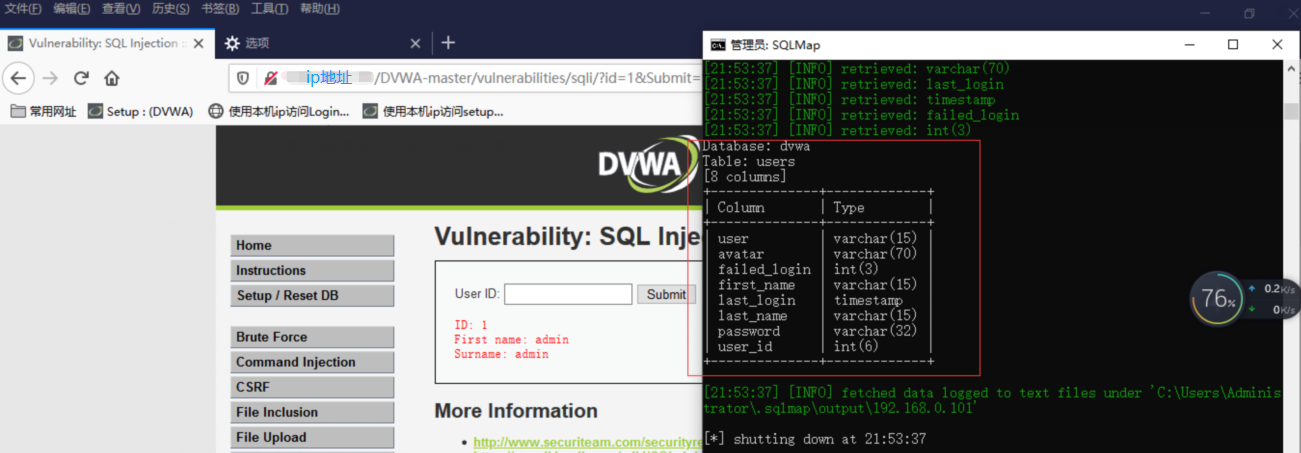1301x453 pixels.
Task: Close the 选项 tab
Action: point(416,43)
